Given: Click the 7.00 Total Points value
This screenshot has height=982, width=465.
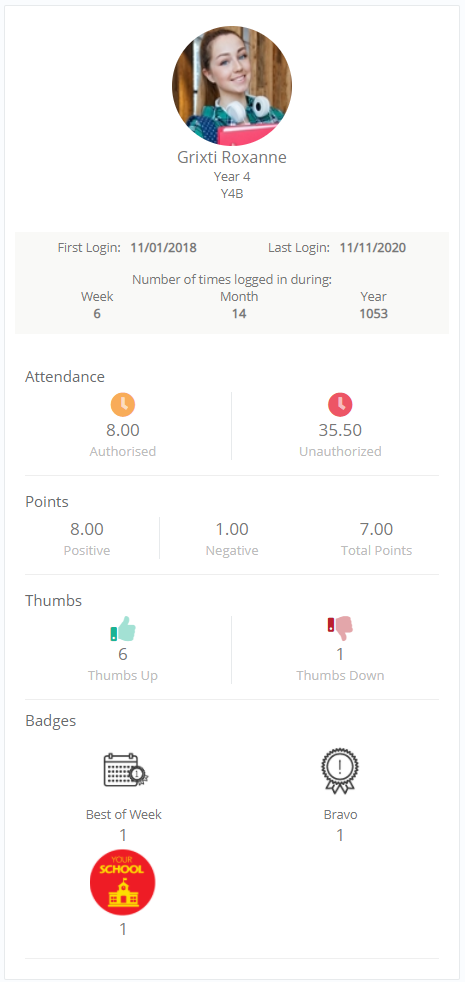Looking at the screenshot, I should (x=376, y=529).
